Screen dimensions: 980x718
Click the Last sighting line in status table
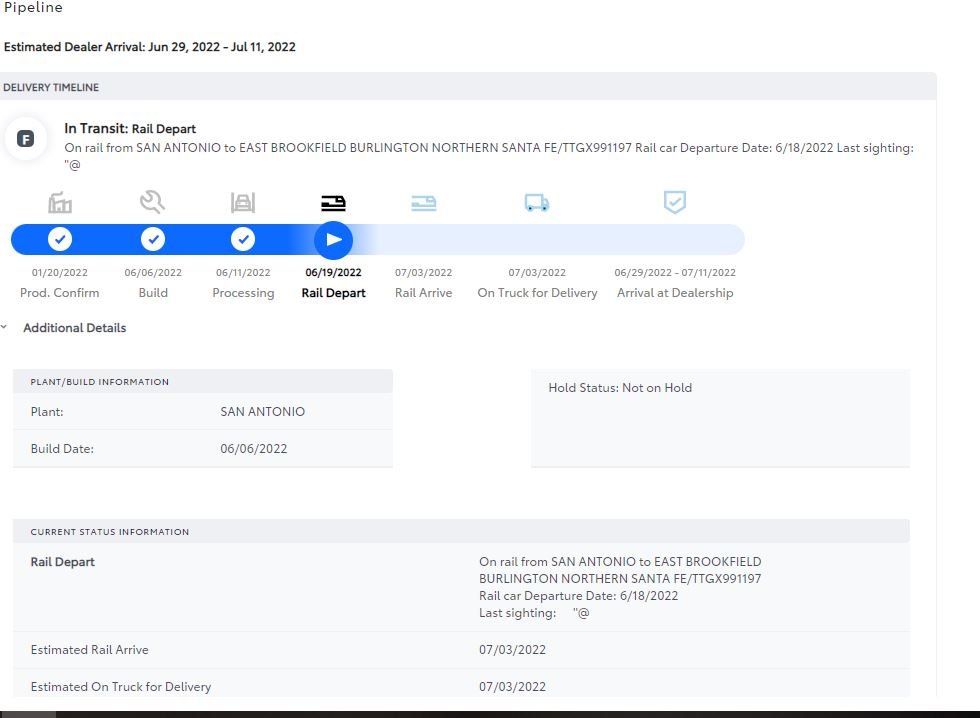534,613
